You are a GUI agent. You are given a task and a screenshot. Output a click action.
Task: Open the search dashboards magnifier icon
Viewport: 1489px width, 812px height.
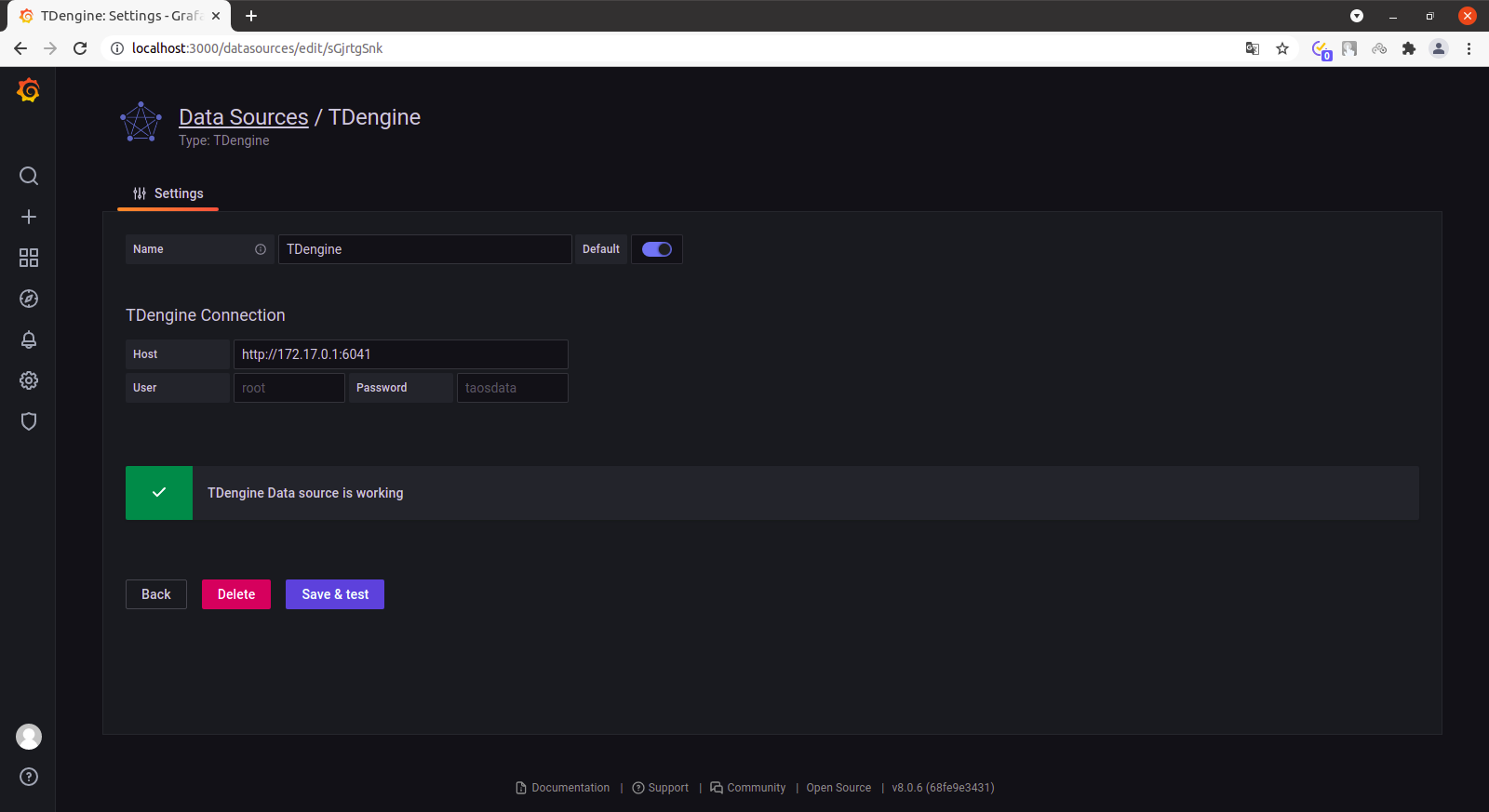pos(29,176)
